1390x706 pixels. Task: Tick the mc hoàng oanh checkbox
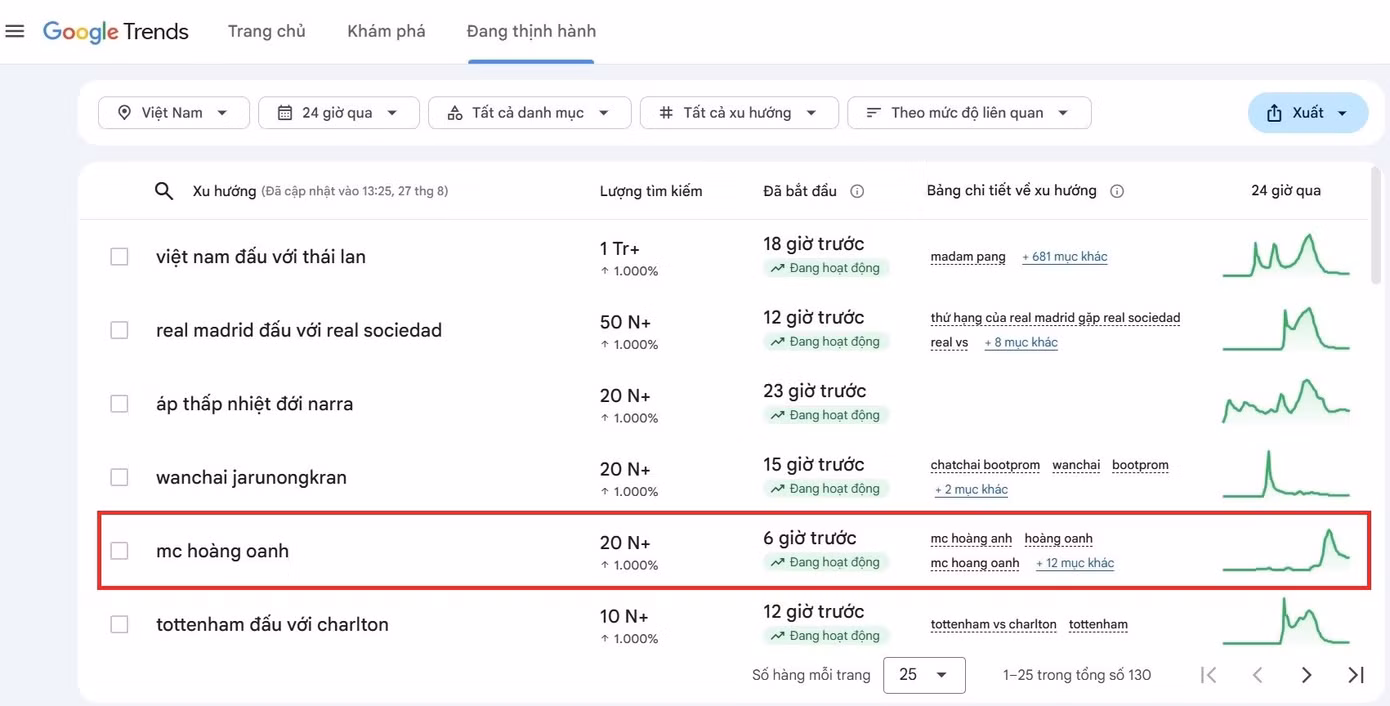pyautogui.click(x=119, y=551)
